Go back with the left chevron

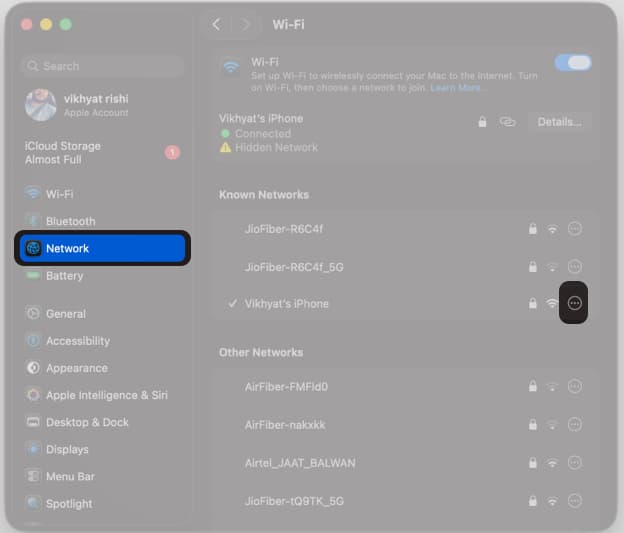coord(216,25)
